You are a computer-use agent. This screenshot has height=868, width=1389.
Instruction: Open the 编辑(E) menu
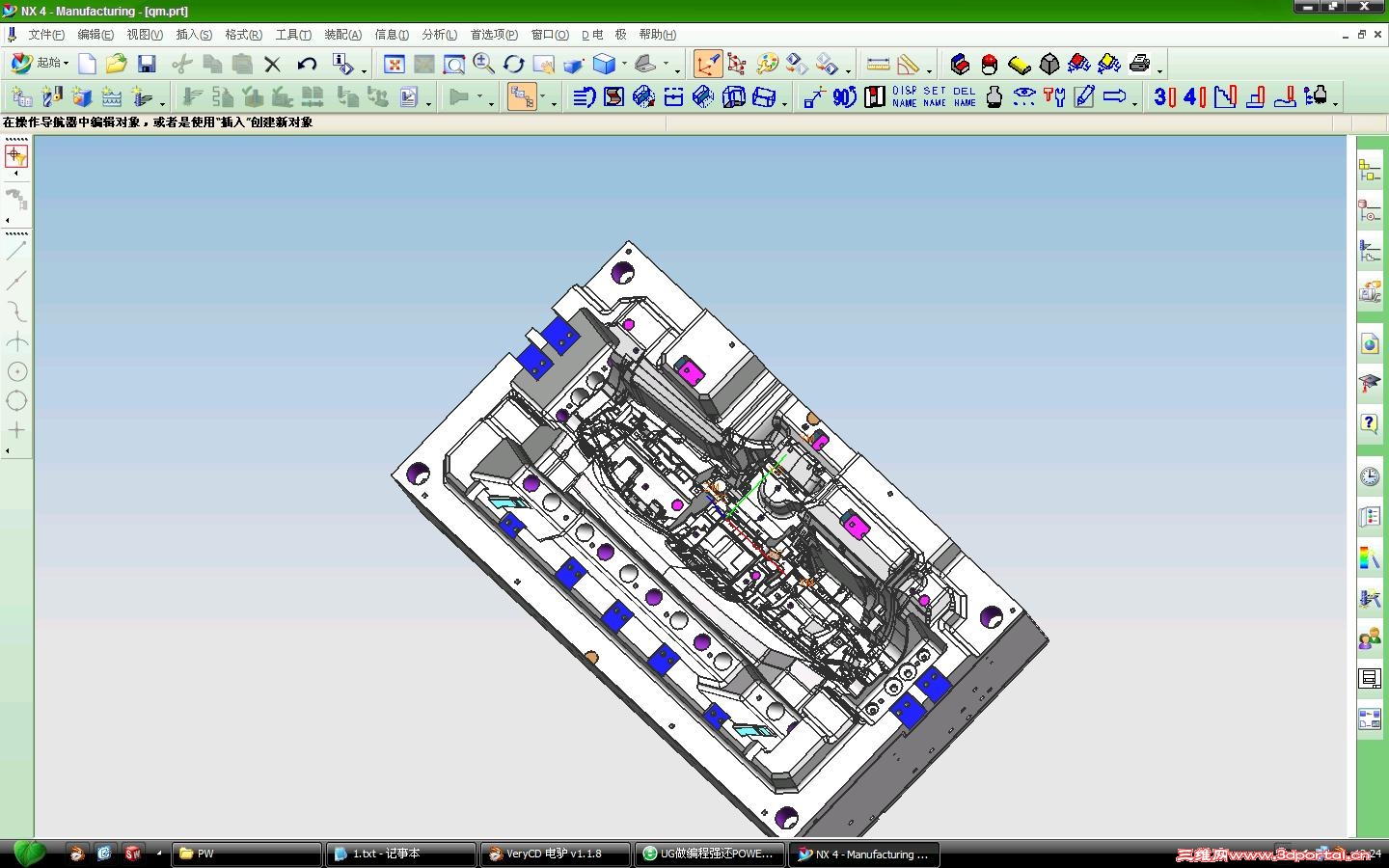(x=95, y=35)
